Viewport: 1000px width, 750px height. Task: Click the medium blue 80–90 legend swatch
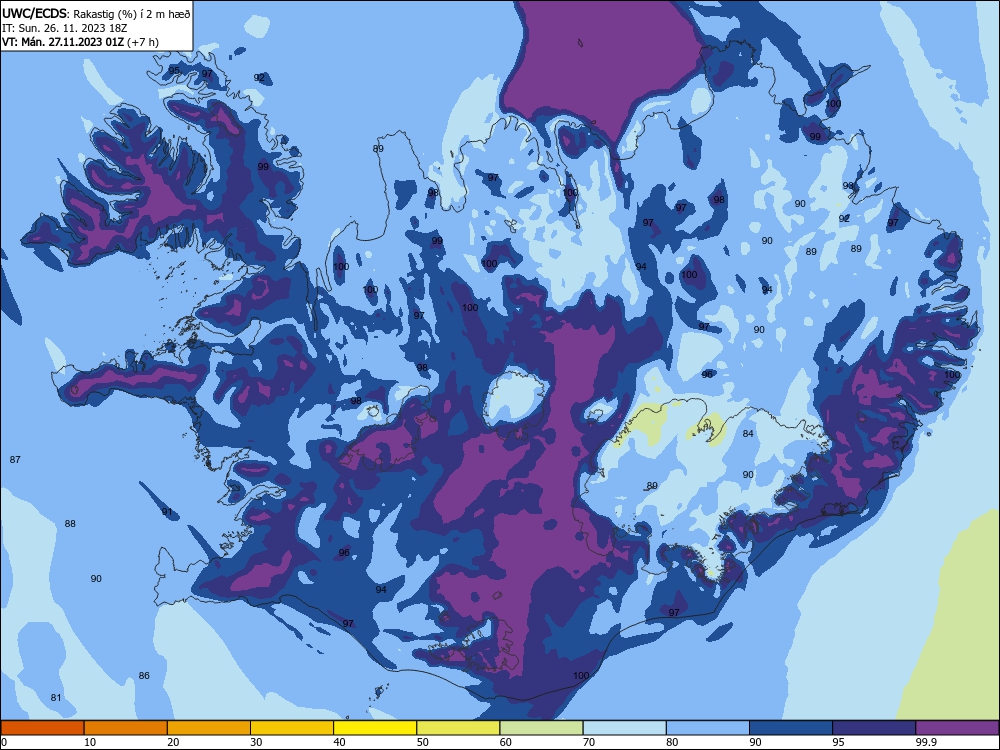pyautogui.click(x=708, y=728)
